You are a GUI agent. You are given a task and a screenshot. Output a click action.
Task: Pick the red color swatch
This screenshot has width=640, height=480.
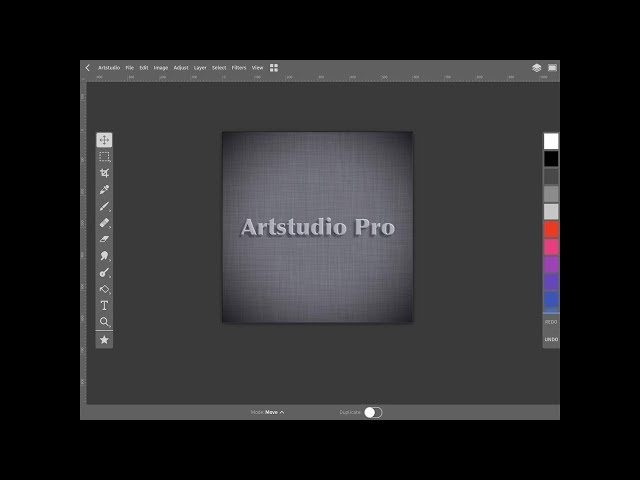551,229
